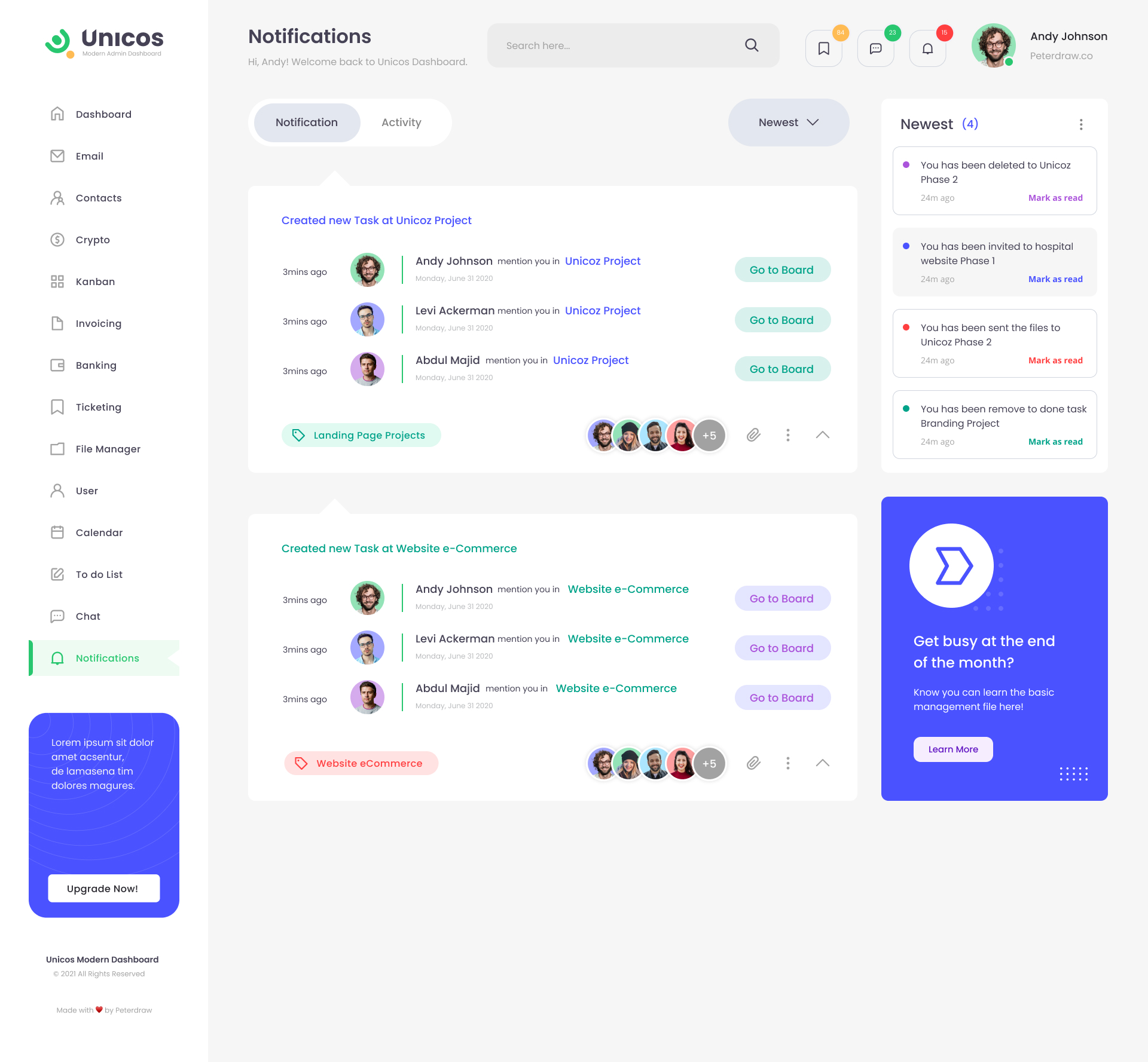1148x1062 pixels.
Task: Toggle read status for Branding Project task
Action: pyautogui.click(x=1055, y=441)
